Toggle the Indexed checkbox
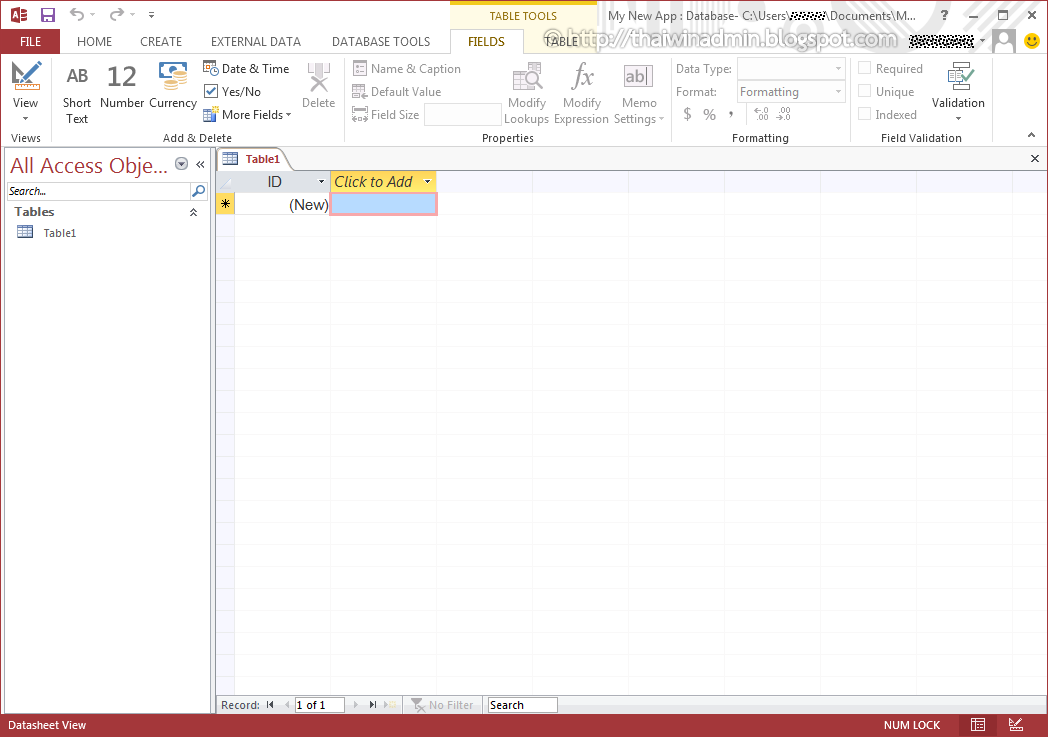 pyautogui.click(x=864, y=114)
